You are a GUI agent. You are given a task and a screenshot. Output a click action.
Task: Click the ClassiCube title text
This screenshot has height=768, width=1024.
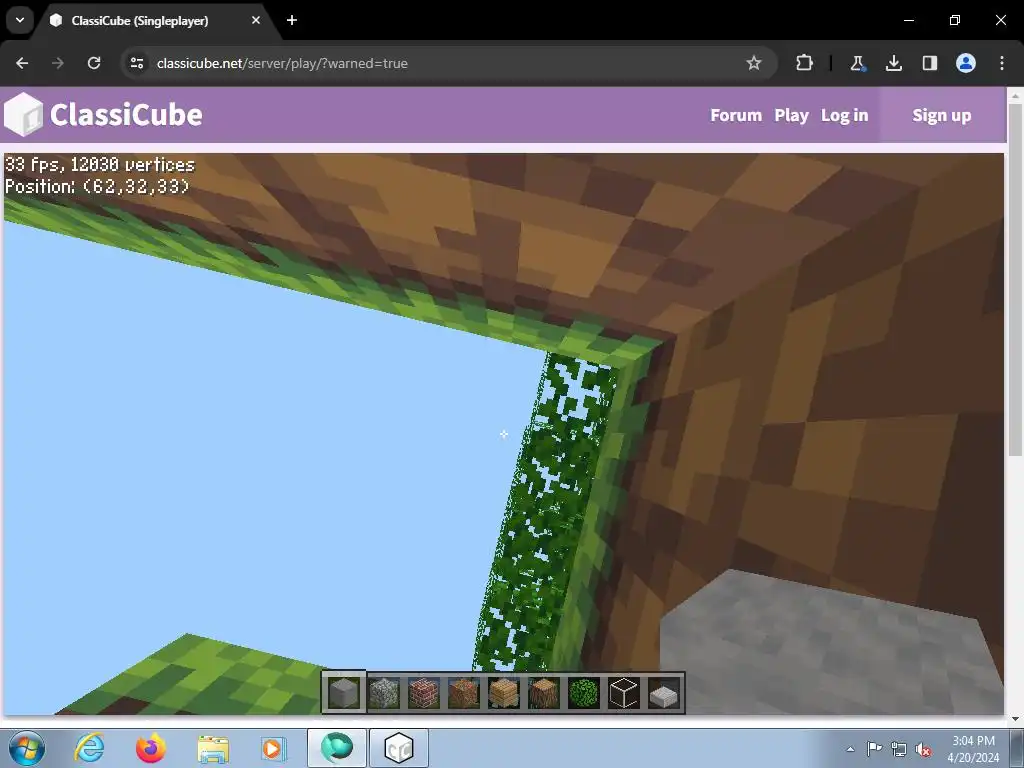pos(127,115)
